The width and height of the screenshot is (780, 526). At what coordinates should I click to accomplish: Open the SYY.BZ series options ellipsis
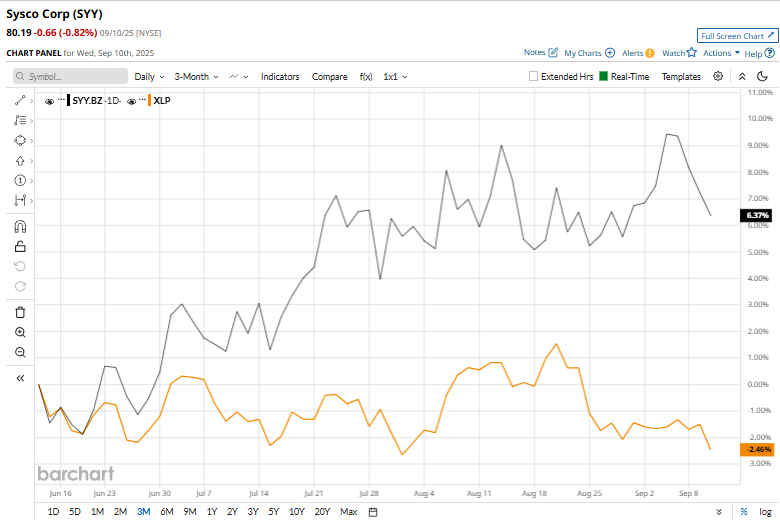61,99
